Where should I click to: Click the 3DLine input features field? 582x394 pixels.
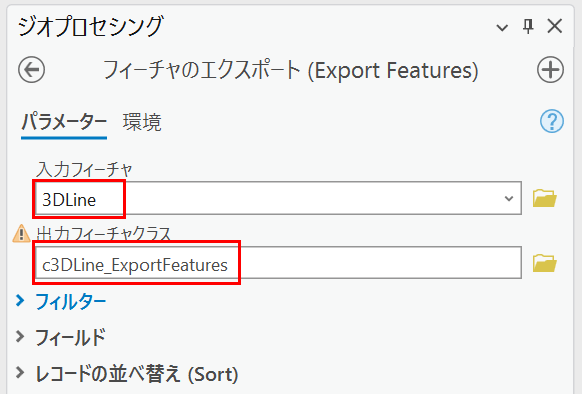click(278, 198)
